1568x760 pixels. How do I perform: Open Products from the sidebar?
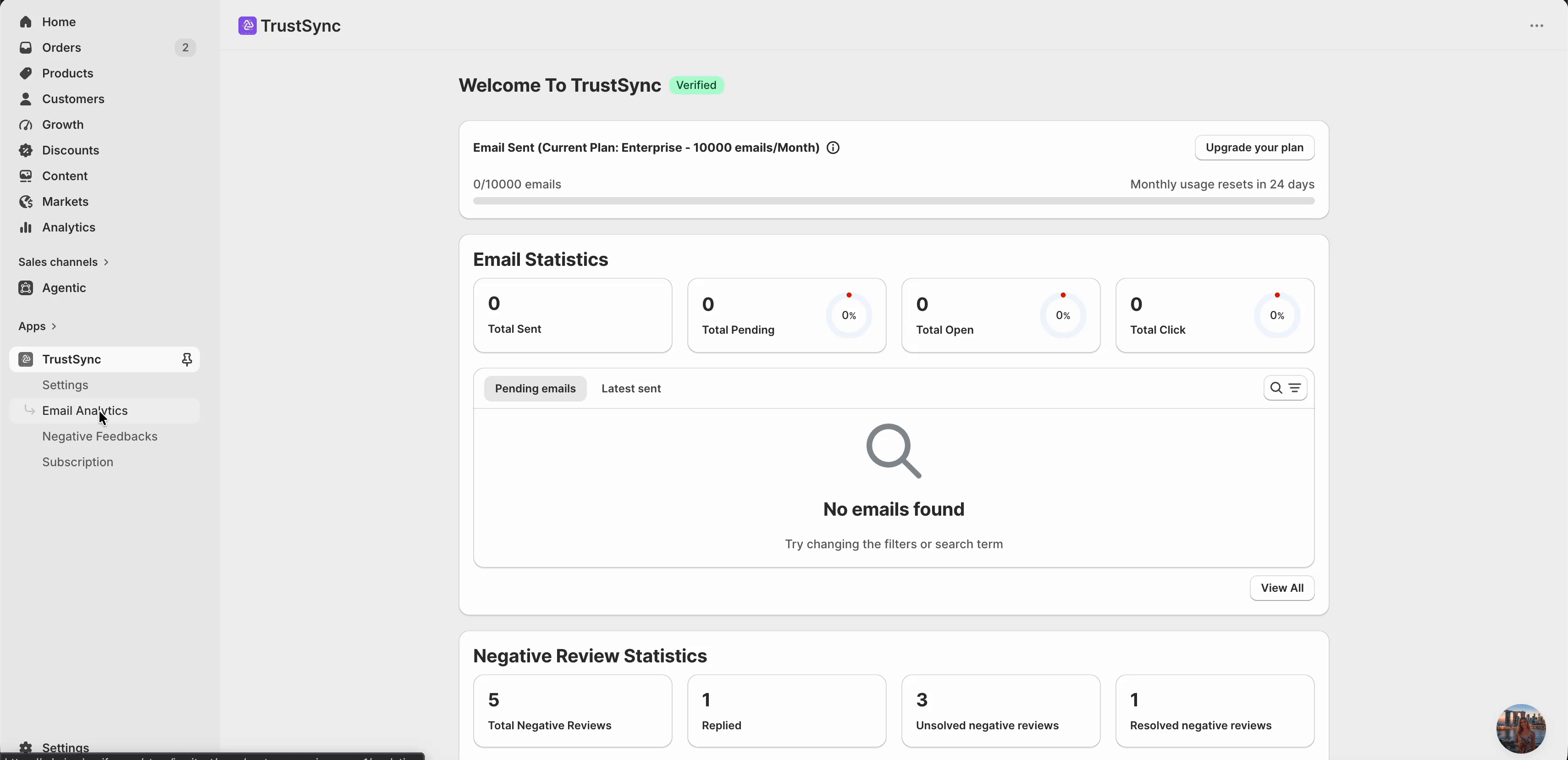click(x=67, y=73)
